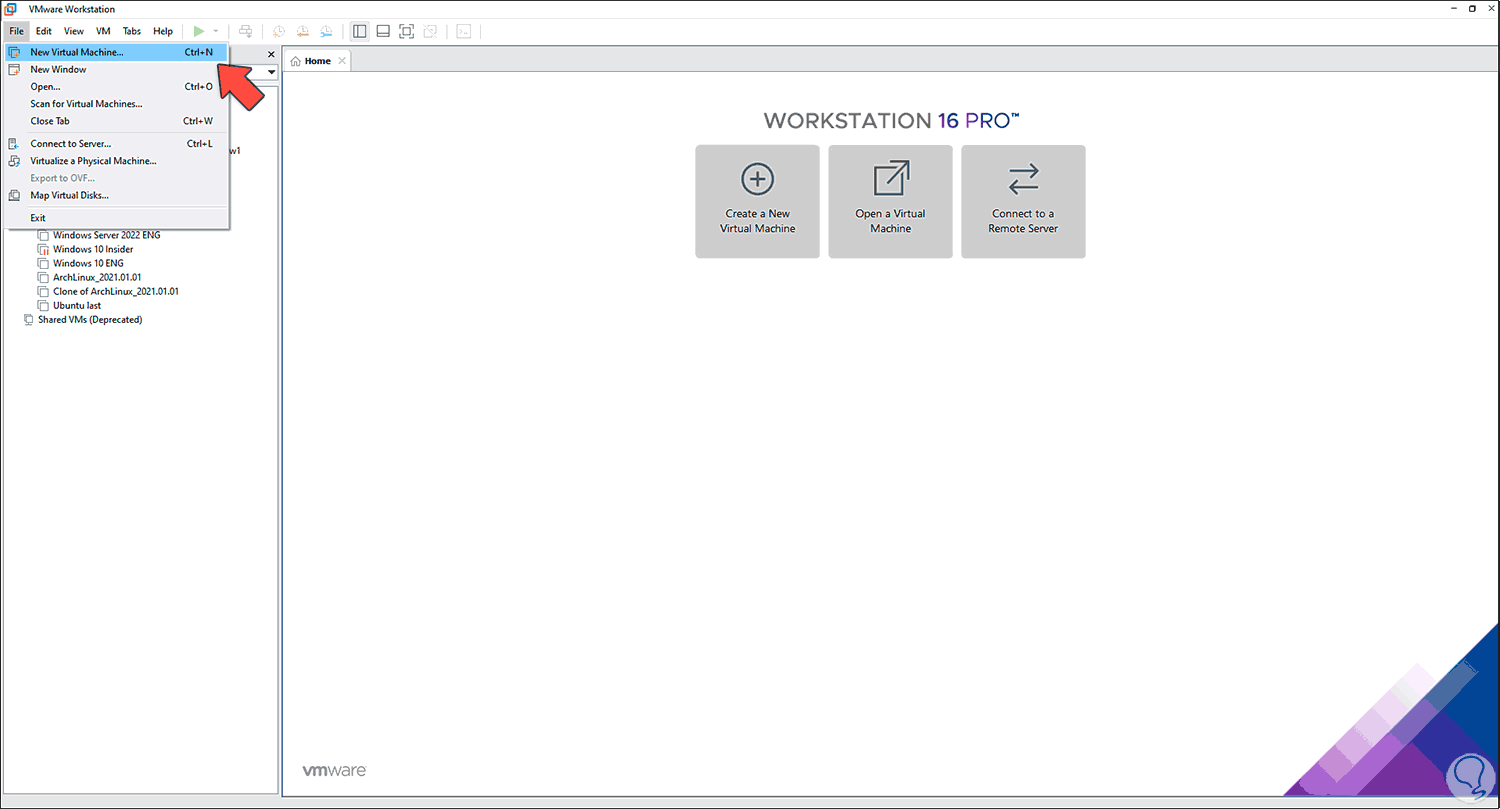1500x809 pixels.
Task: Choose Virtualize a Physical Machine...
Action: 117,160
